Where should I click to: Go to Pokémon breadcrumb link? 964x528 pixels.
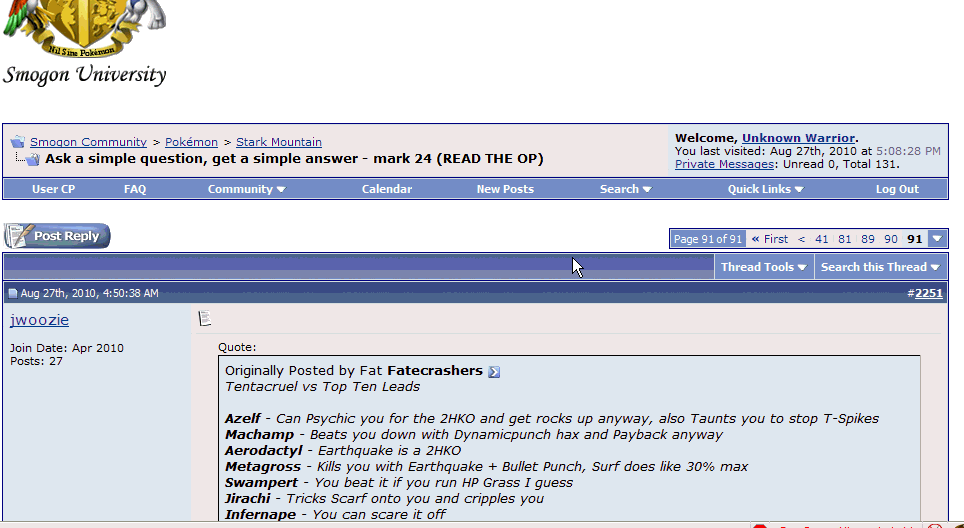pos(191,142)
